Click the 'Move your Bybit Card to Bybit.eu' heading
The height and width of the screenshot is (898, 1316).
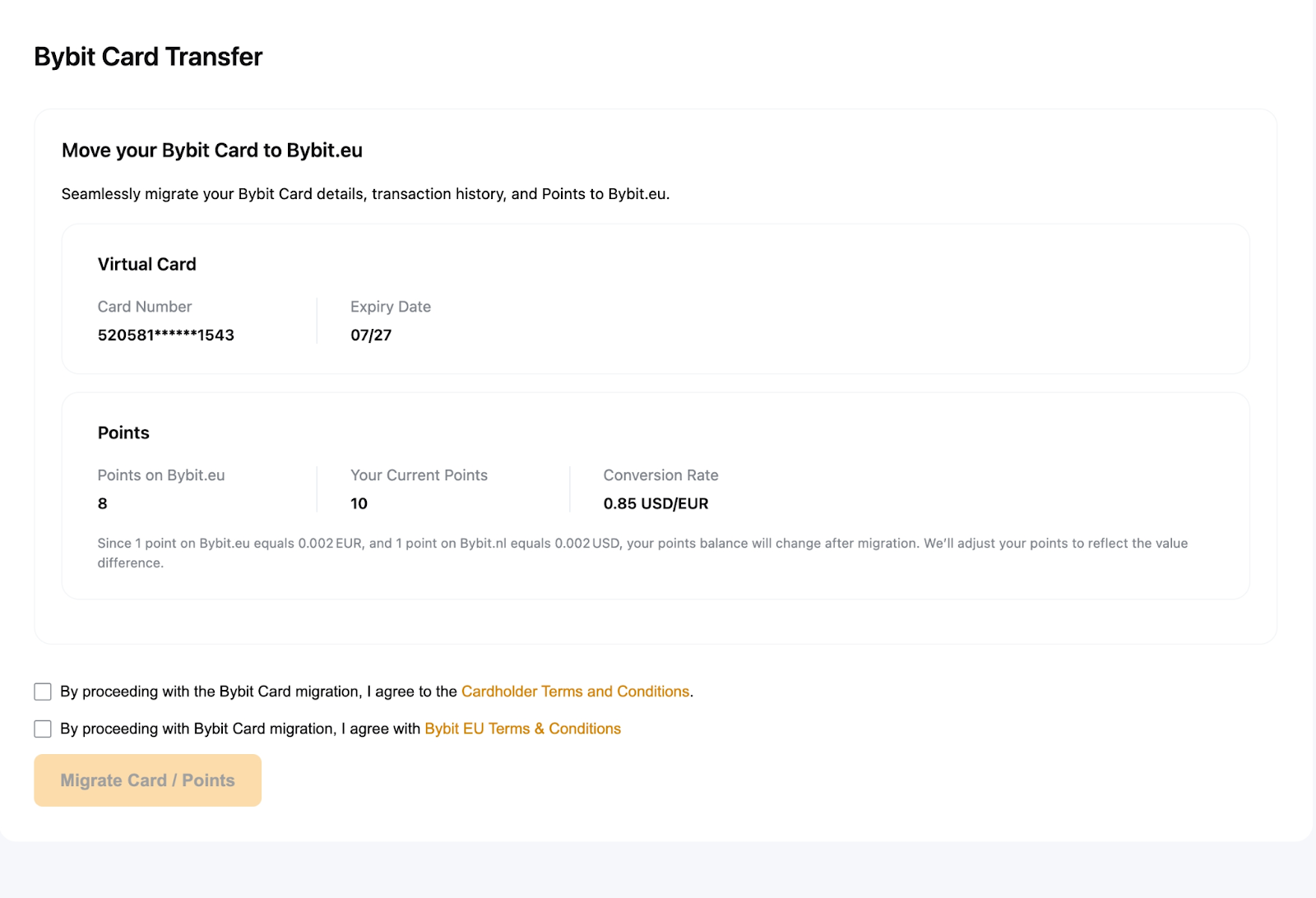pos(212,150)
